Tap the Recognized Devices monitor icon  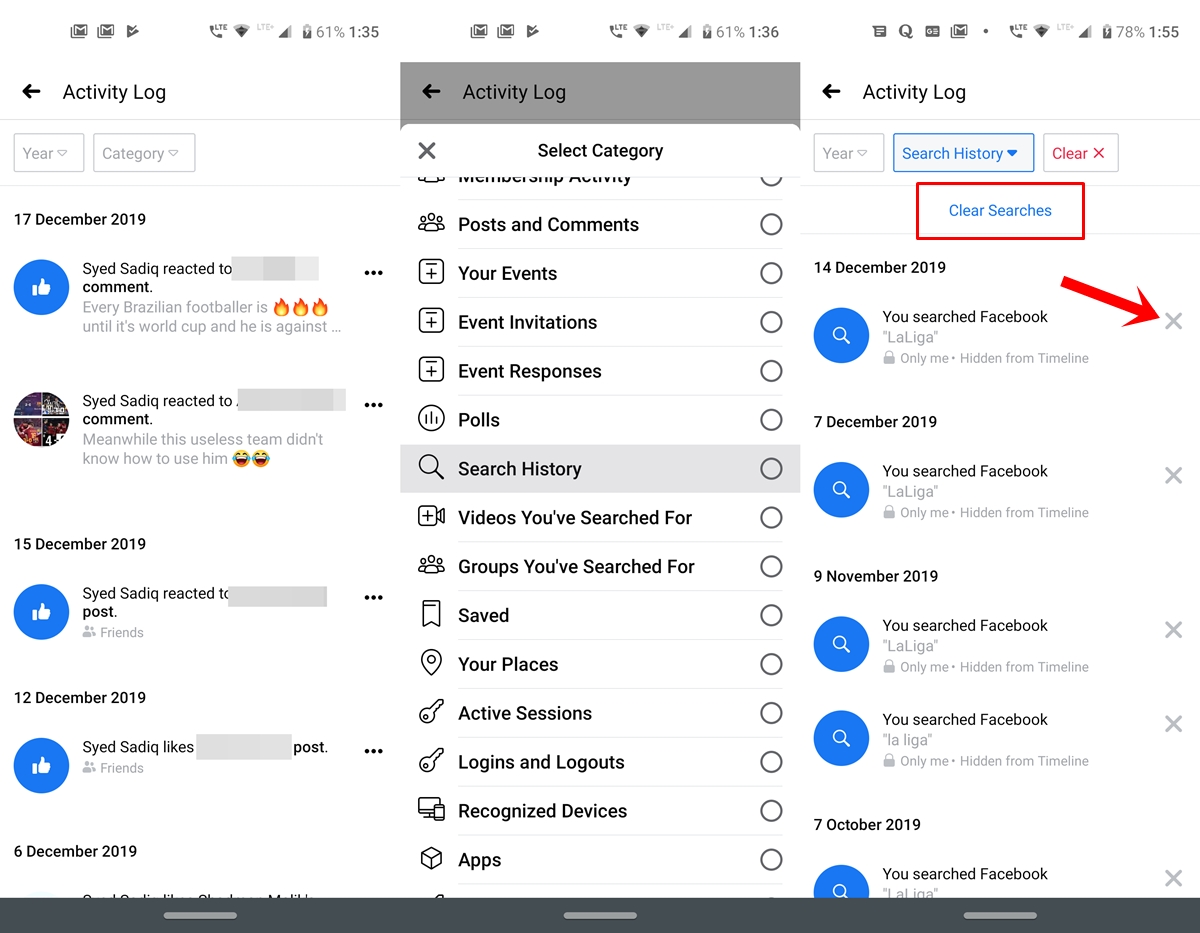pyautogui.click(x=431, y=809)
